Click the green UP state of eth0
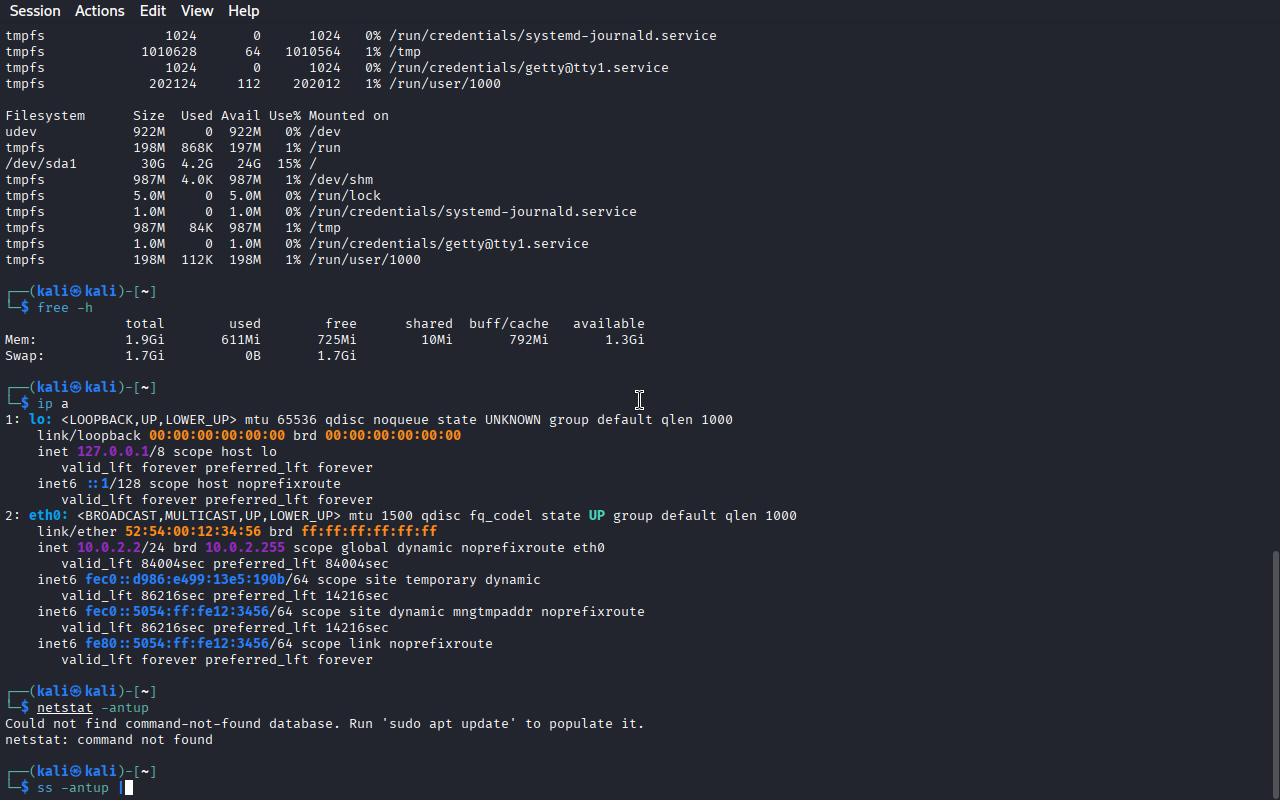The image size is (1280, 800). [x=597, y=516]
